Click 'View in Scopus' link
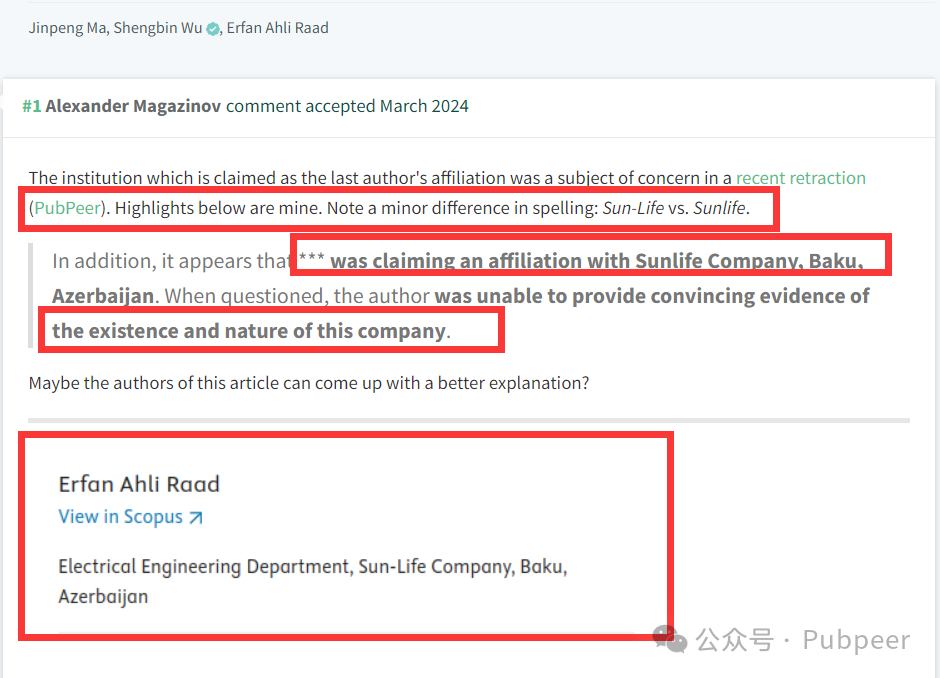This screenshot has height=678, width=940. click(x=131, y=517)
